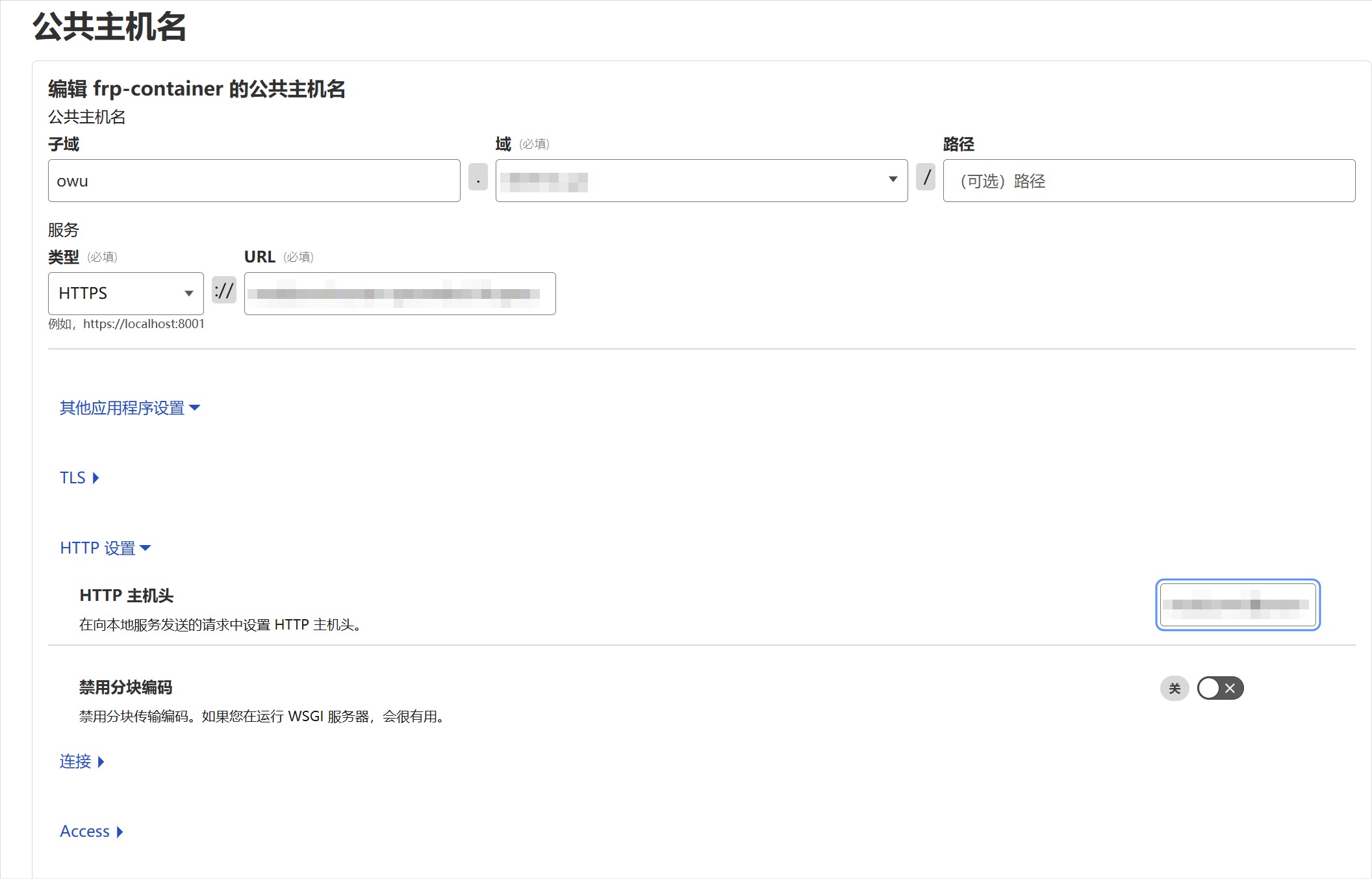Click the 关 status label badge

(x=1174, y=689)
